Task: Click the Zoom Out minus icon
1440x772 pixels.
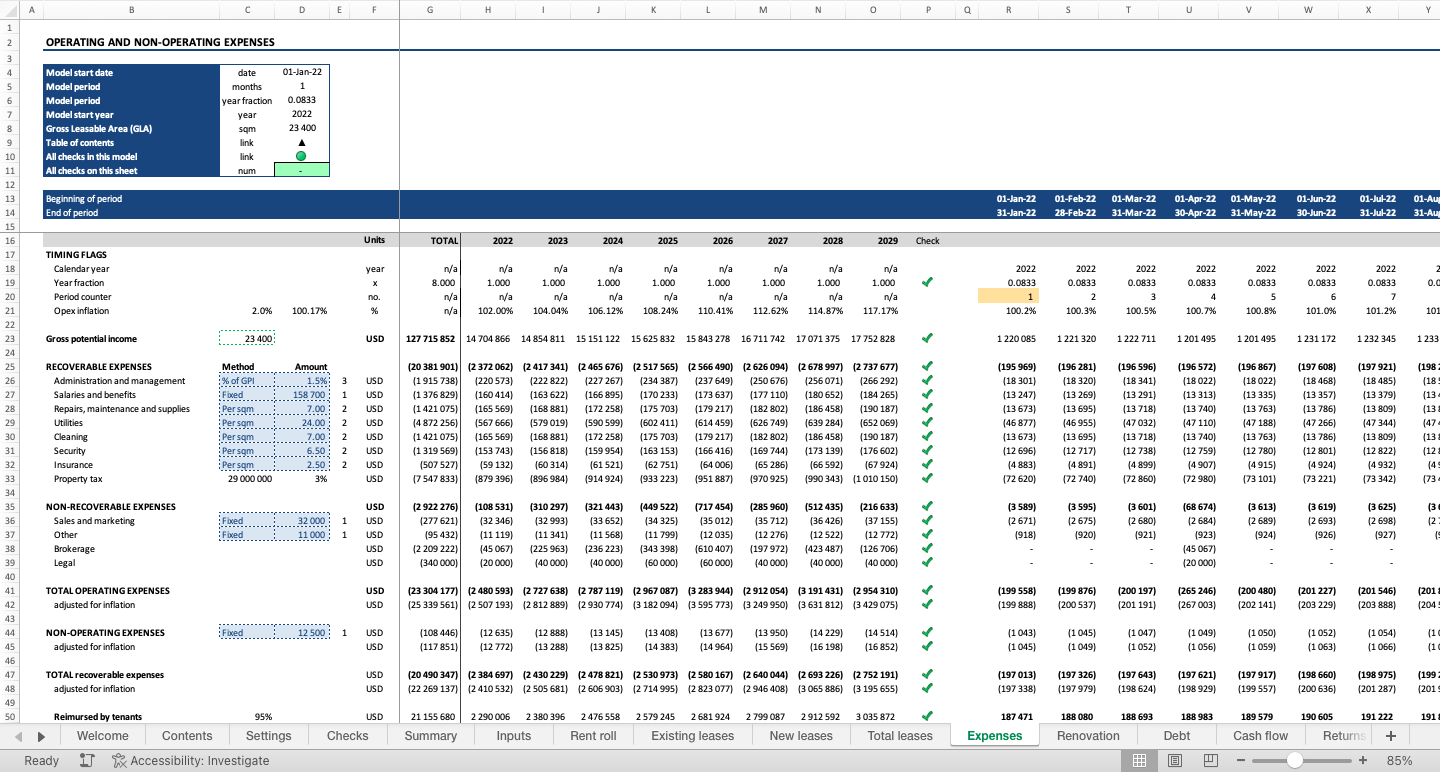Action: click(1240, 760)
